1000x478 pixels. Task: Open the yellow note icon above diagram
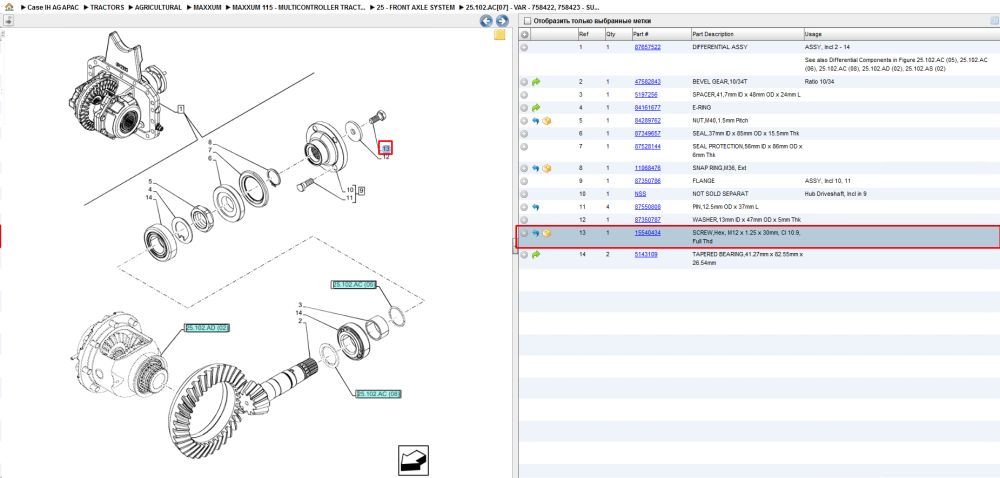(x=500, y=34)
